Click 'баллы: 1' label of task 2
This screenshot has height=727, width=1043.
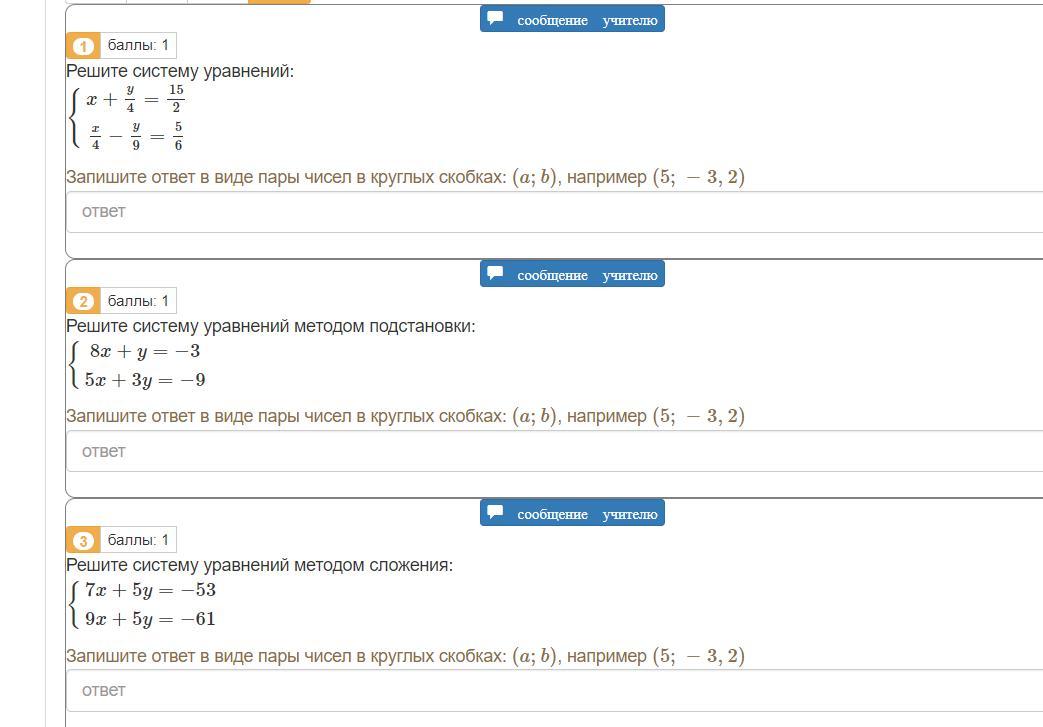[x=138, y=301]
